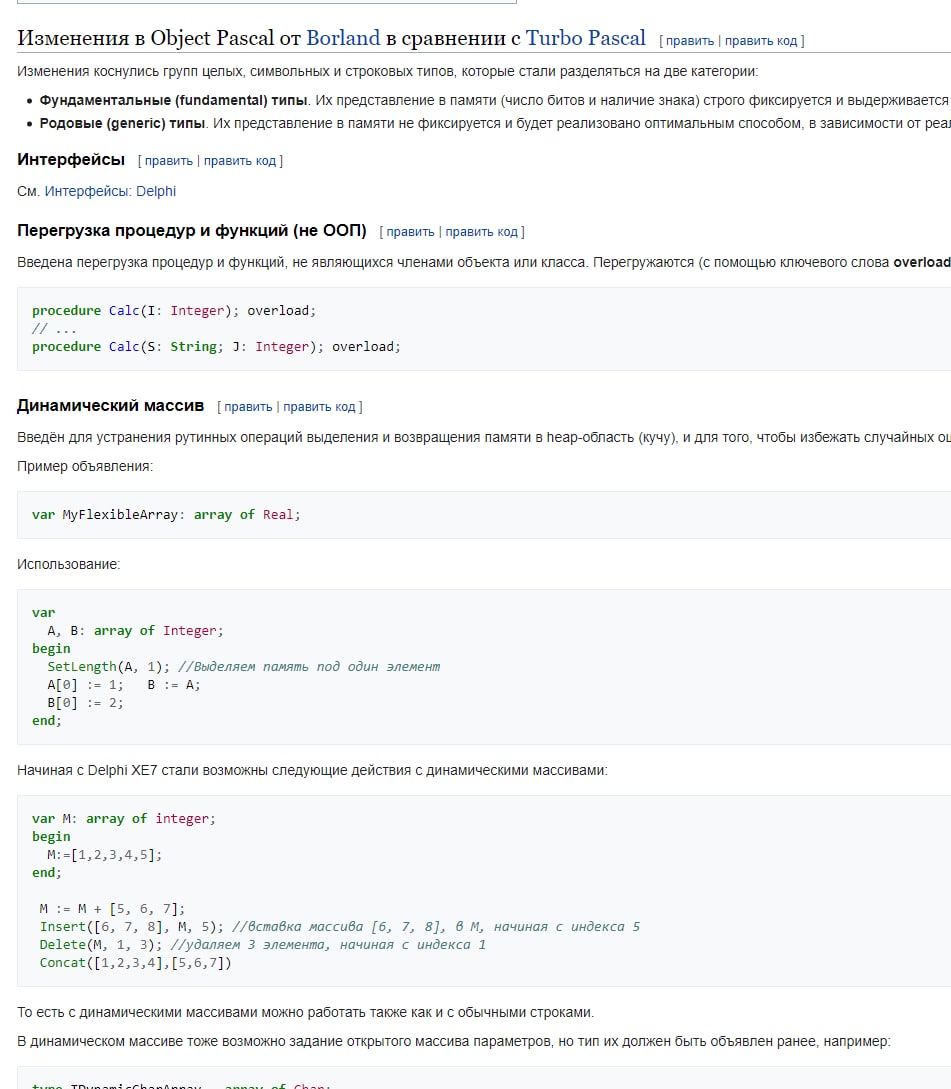Click the bold text 'Фундаментальные (fundamental) типы'
This screenshot has width=951, height=1089.
(173, 101)
